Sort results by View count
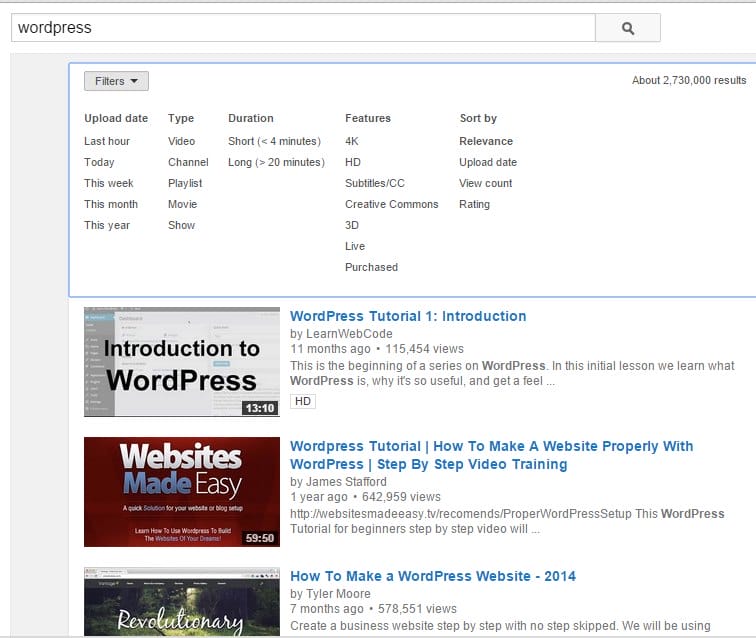This screenshot has width=756, height=638. click(486, 183)
